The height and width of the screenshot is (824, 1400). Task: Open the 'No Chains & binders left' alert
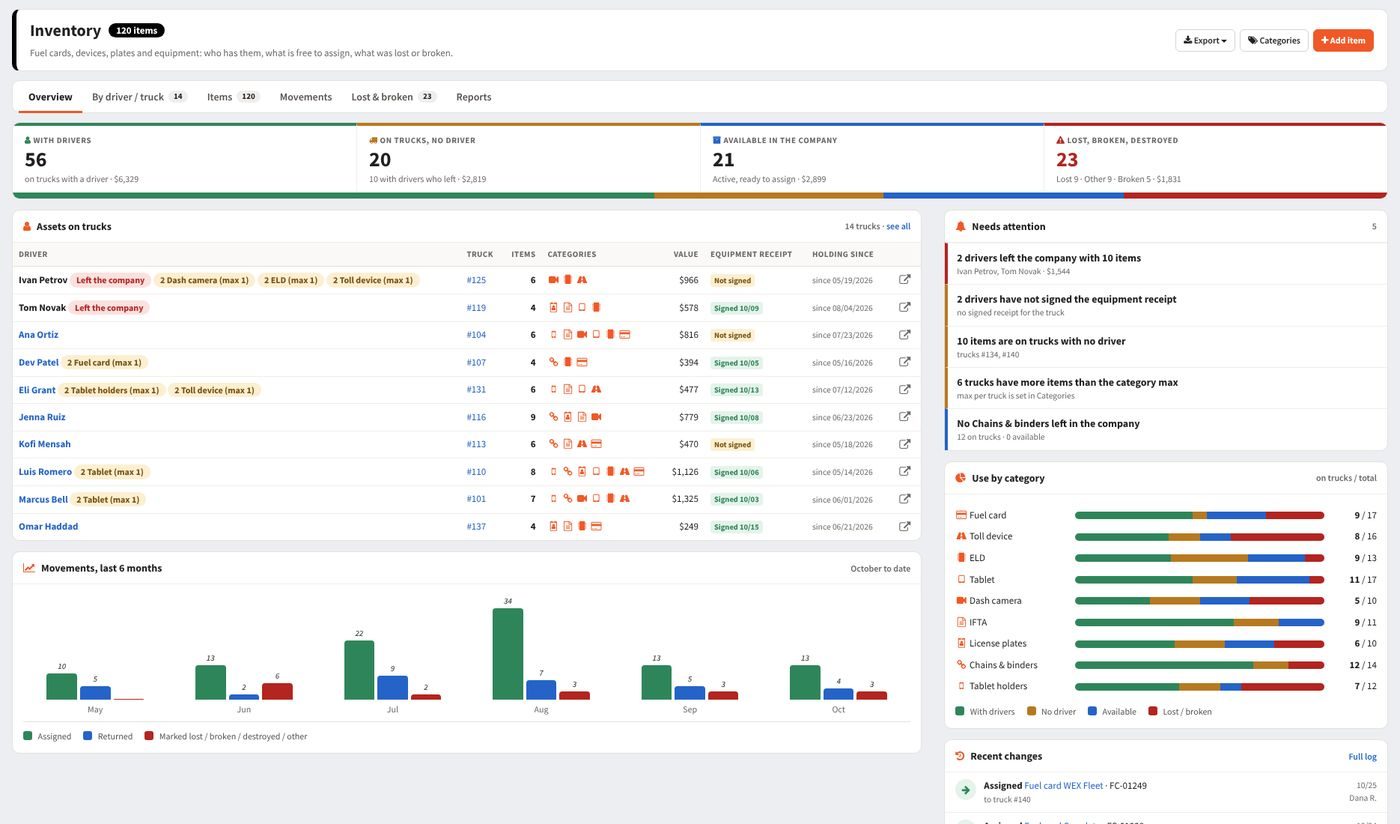click(x=1166, y=429)
